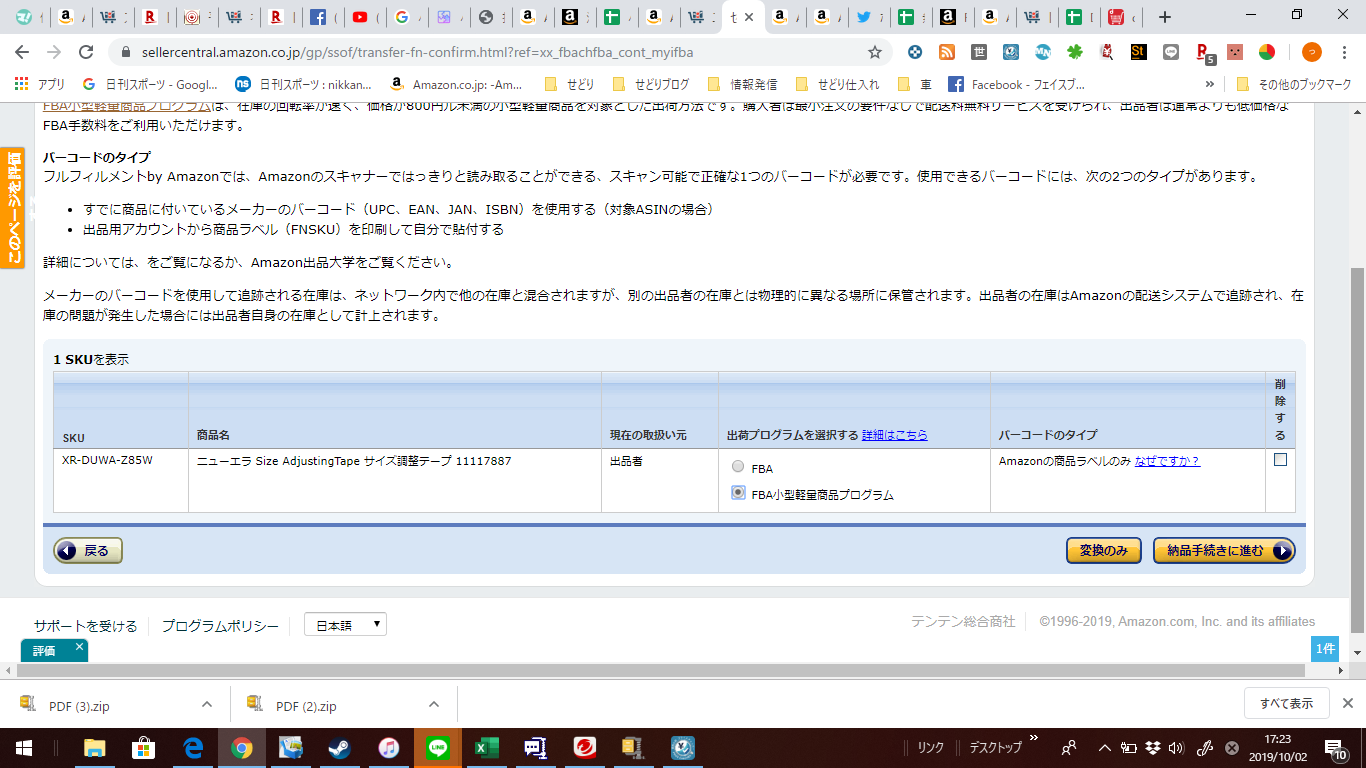Click the 変換のみ button
Viewport: 1366px width, 768px height.
[1104, 551]
